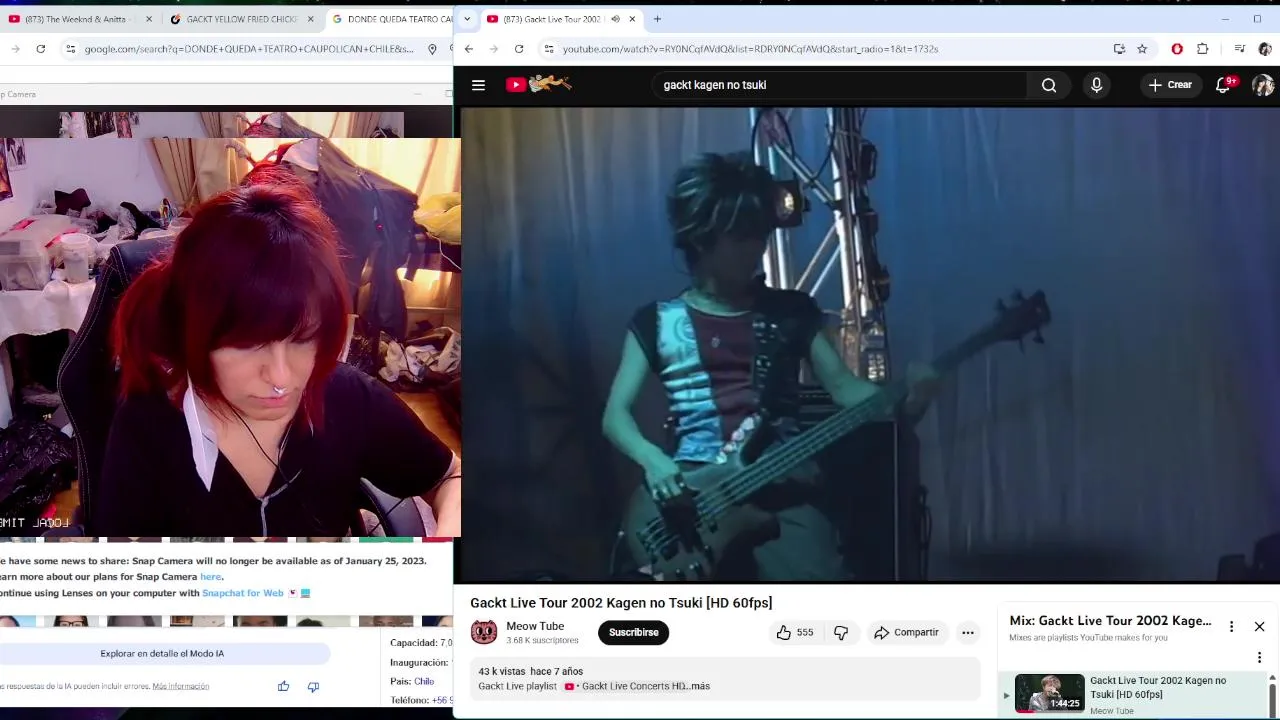Switch to The Weeknd & Anitta tab
The height and width of the screenshot is (720, 1280).
coord(75,19)
